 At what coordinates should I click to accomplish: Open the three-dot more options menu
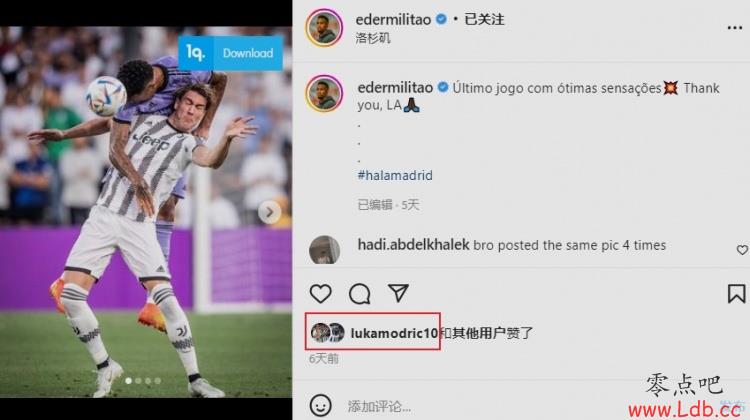(x=735, y=28)
